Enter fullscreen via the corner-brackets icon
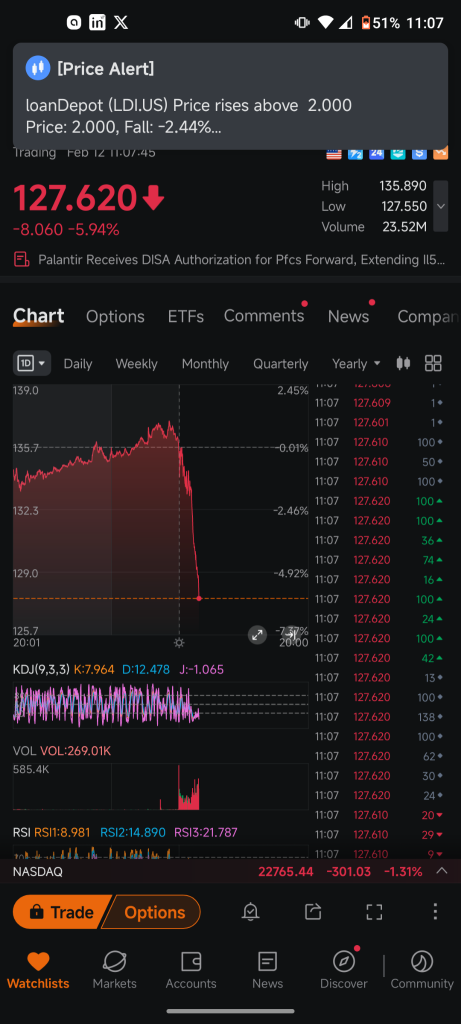The height and width of the screenshot is (1024, 461). click(374, 912)
